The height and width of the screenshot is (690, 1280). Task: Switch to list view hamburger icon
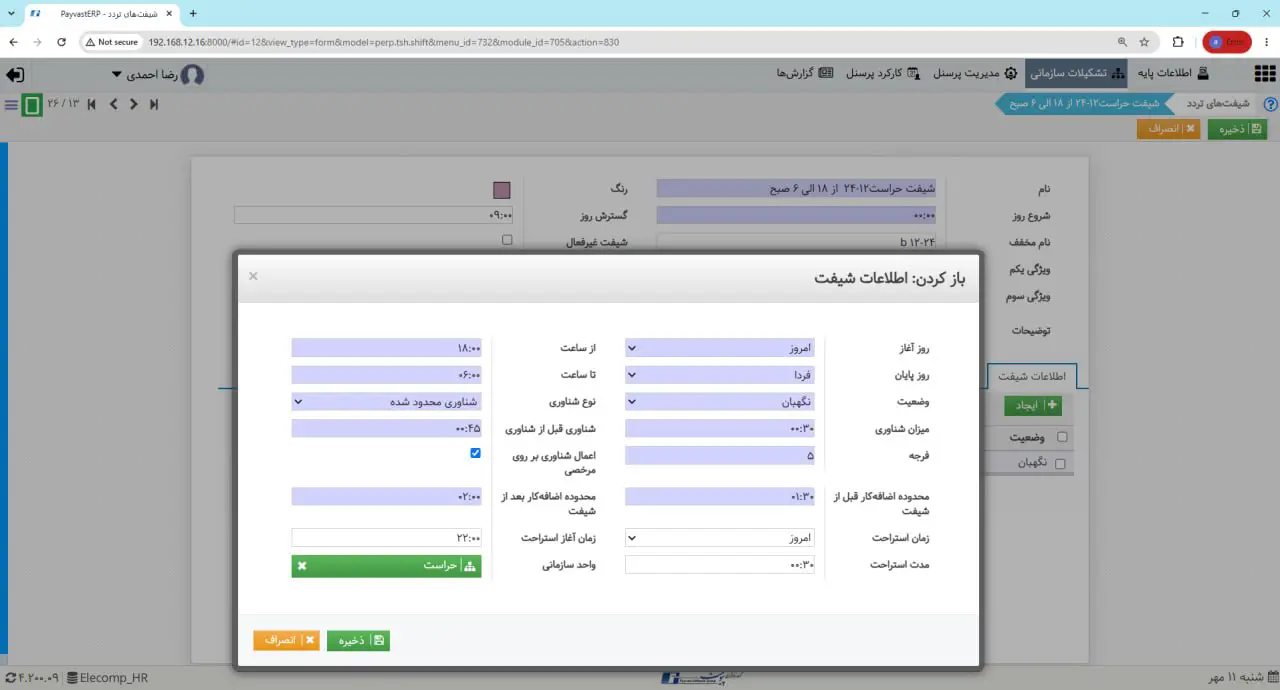pos(11,104)
